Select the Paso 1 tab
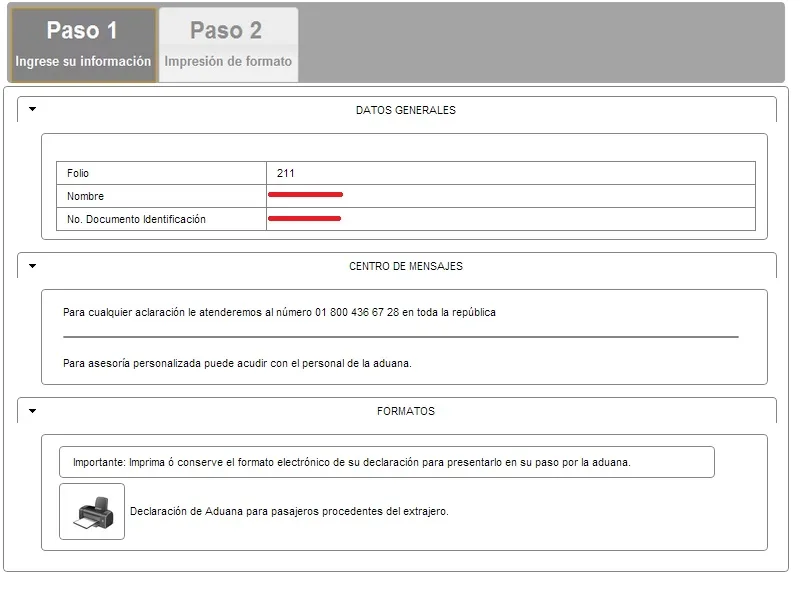This screenshot has width=800, height=590. coord(82,42)
